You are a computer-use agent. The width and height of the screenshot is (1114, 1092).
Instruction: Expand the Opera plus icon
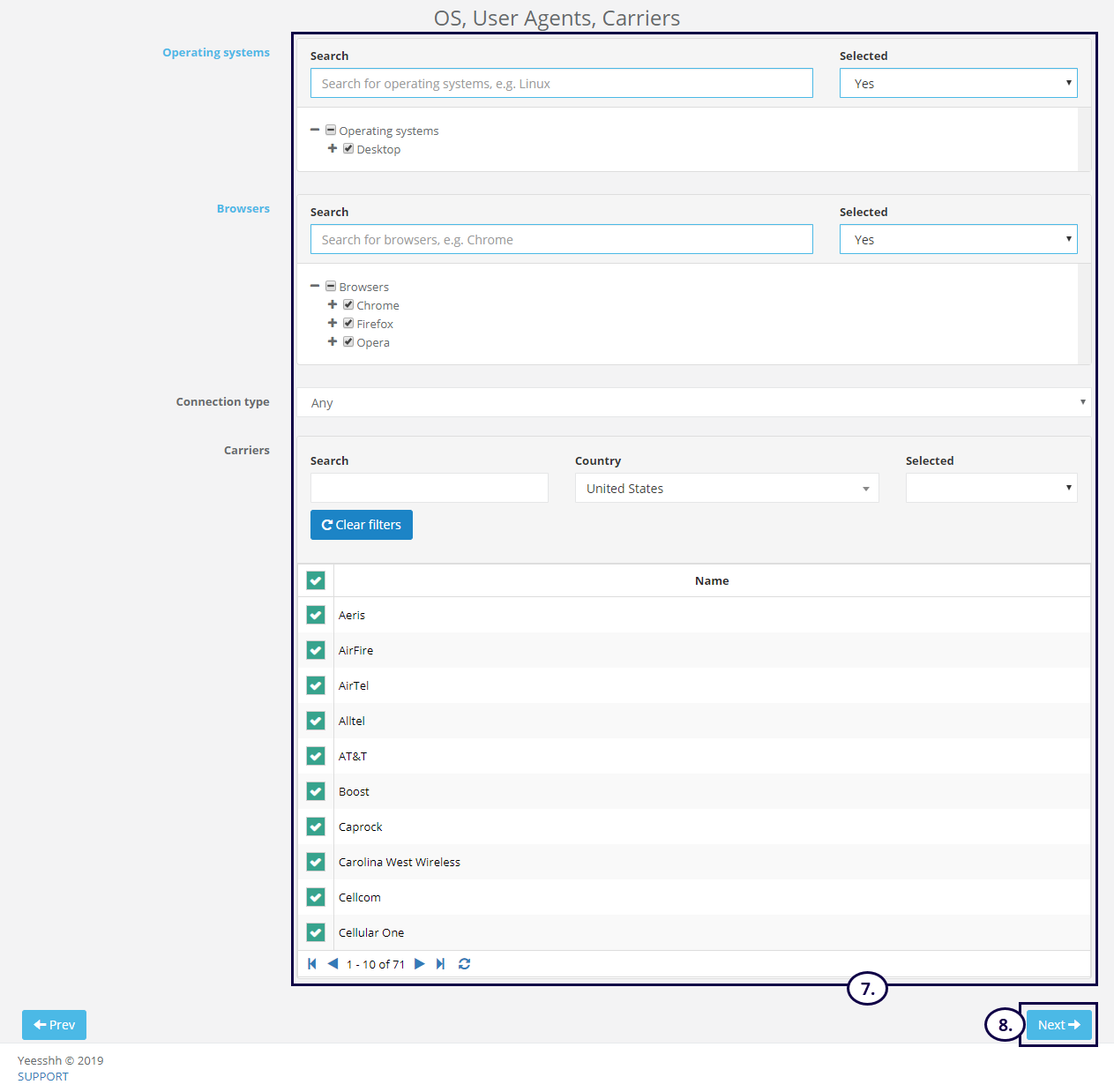tap(333, 342)
